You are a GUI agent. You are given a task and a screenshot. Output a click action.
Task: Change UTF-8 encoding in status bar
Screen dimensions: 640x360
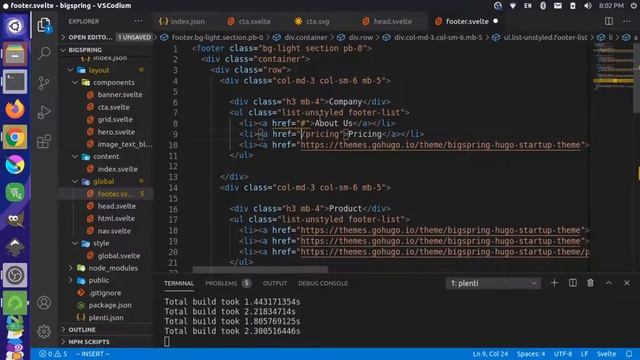[563, 354]
